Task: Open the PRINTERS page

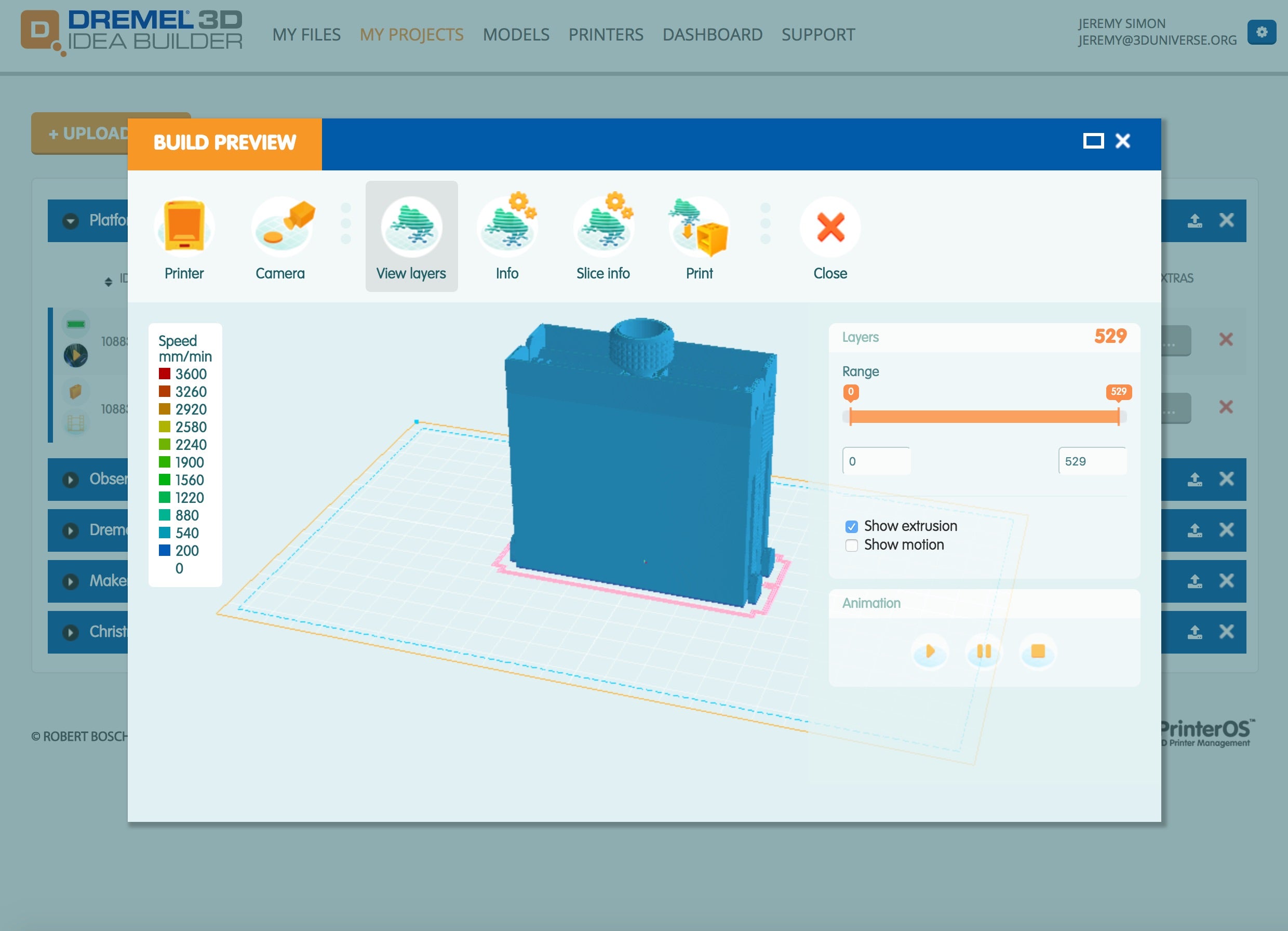Action: coord(606,35)
